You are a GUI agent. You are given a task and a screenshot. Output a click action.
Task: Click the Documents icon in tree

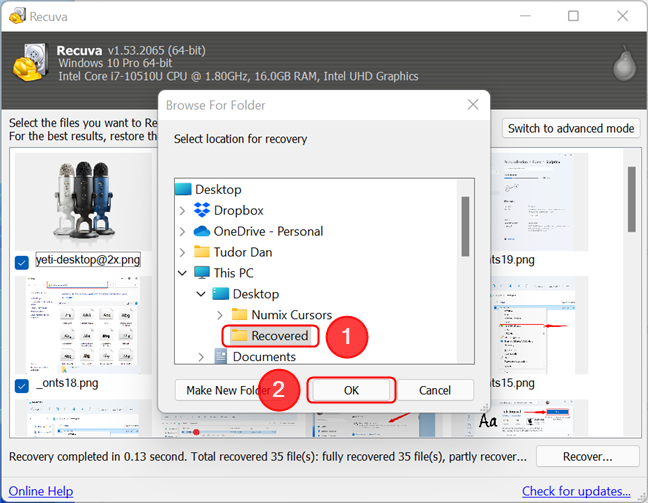221,356
